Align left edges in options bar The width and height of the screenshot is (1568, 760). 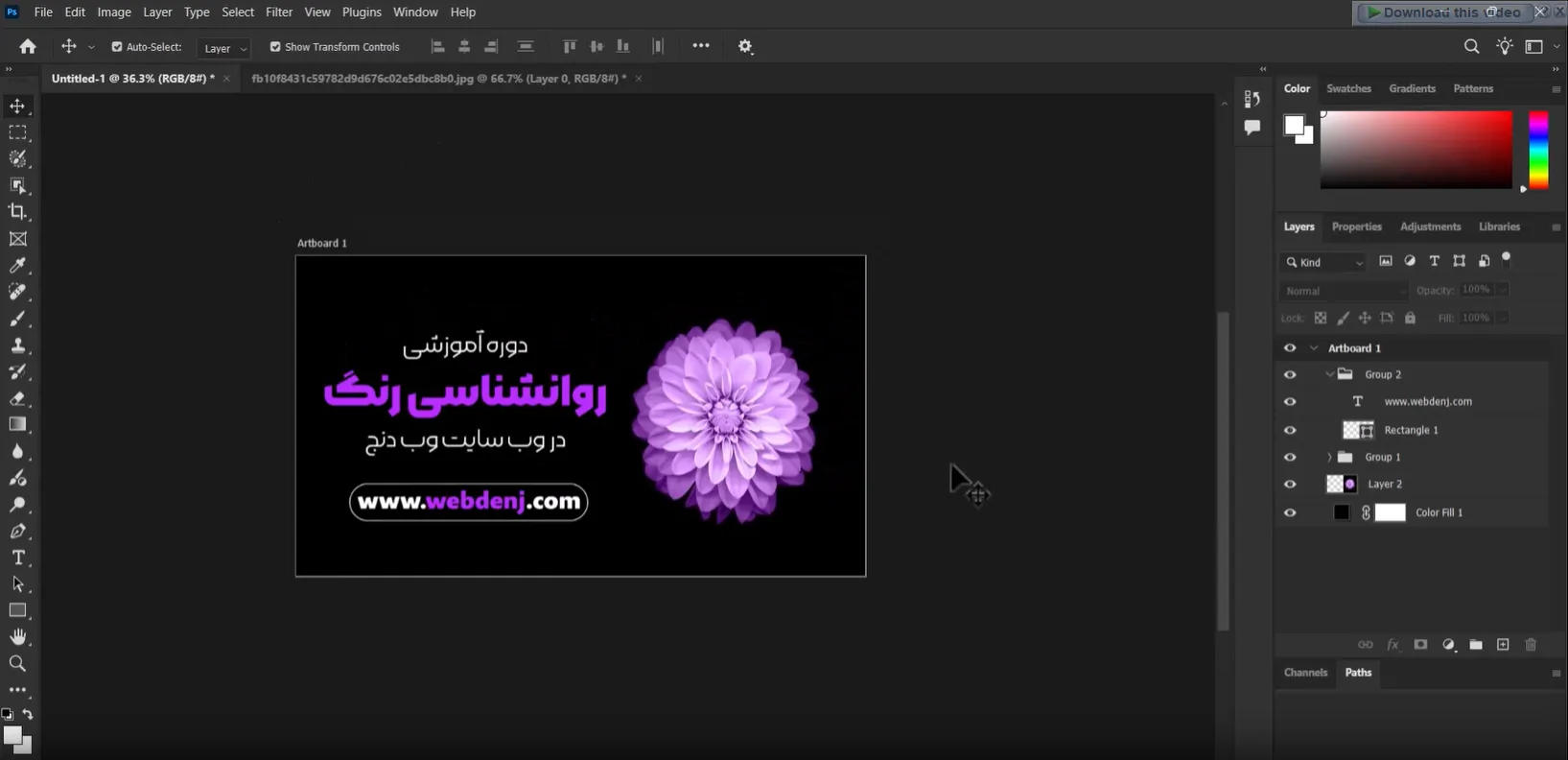(437, 46)
